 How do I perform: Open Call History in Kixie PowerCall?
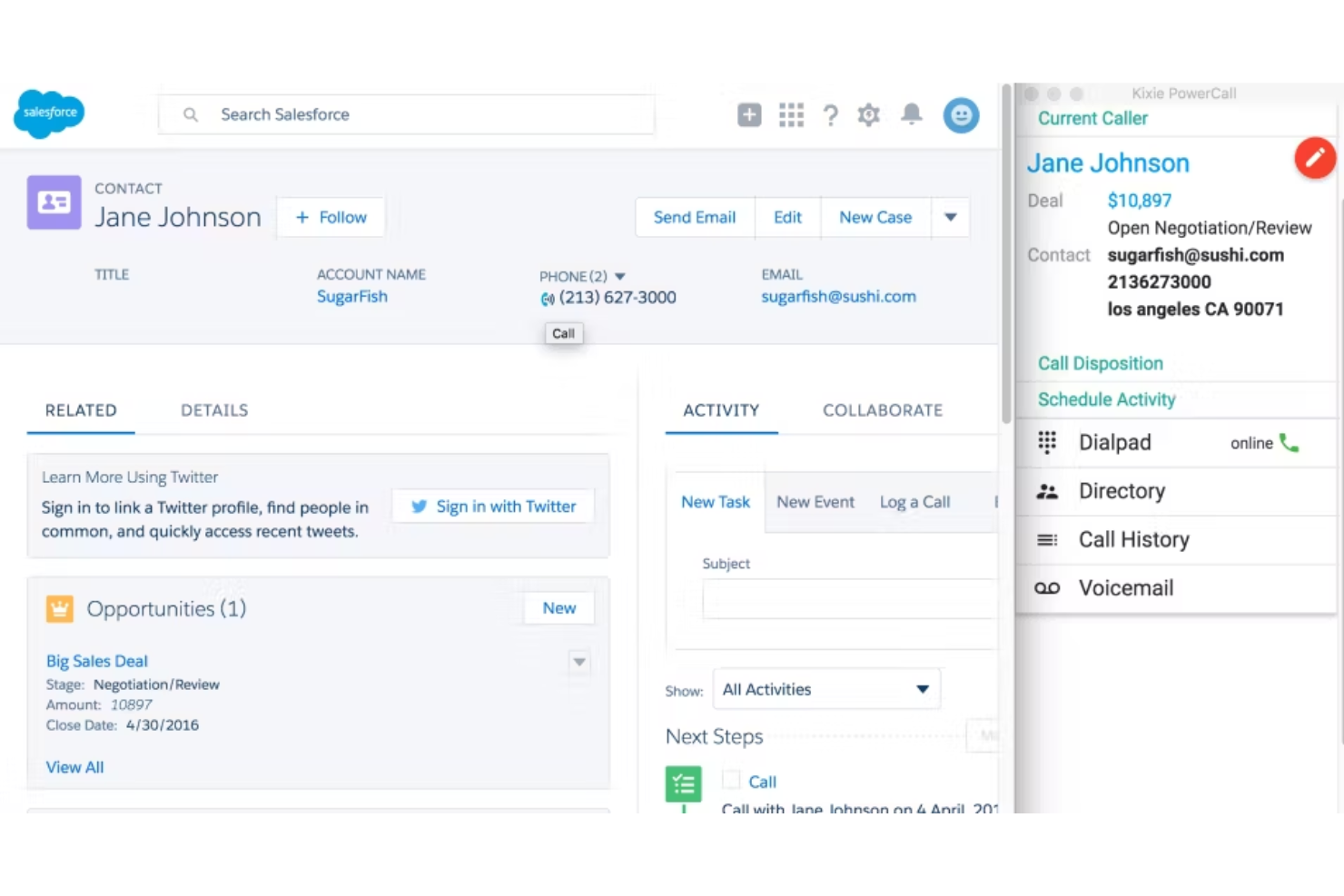(x=1176, y=540)
